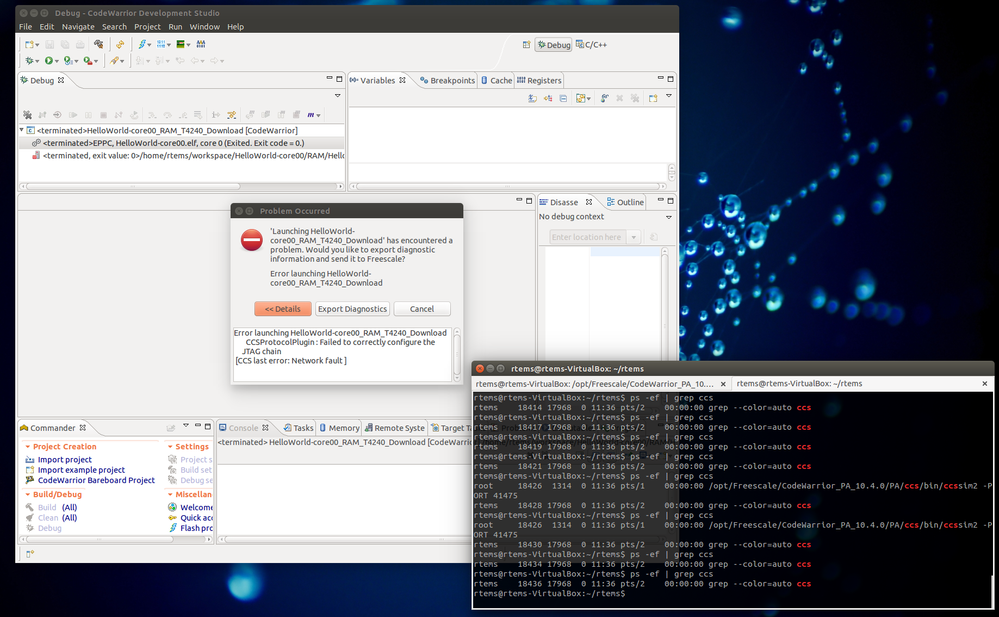
Task: Open the Disassembly view menu triangle
Action: click(x=668, y=217)
